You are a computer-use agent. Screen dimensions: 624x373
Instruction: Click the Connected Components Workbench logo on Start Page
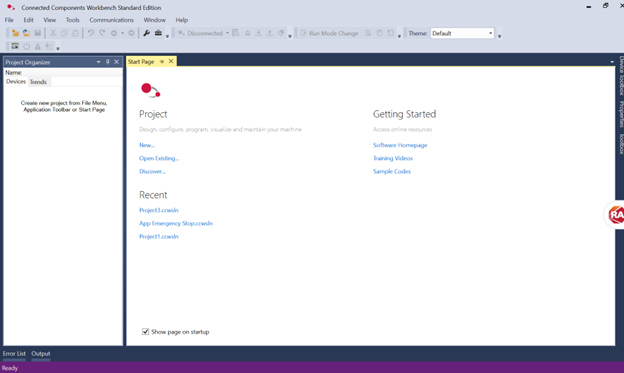(x=150, y=90)
